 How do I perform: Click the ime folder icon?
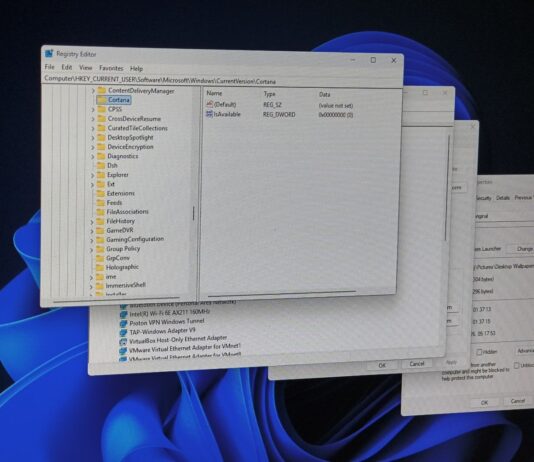tap(100, 276)
